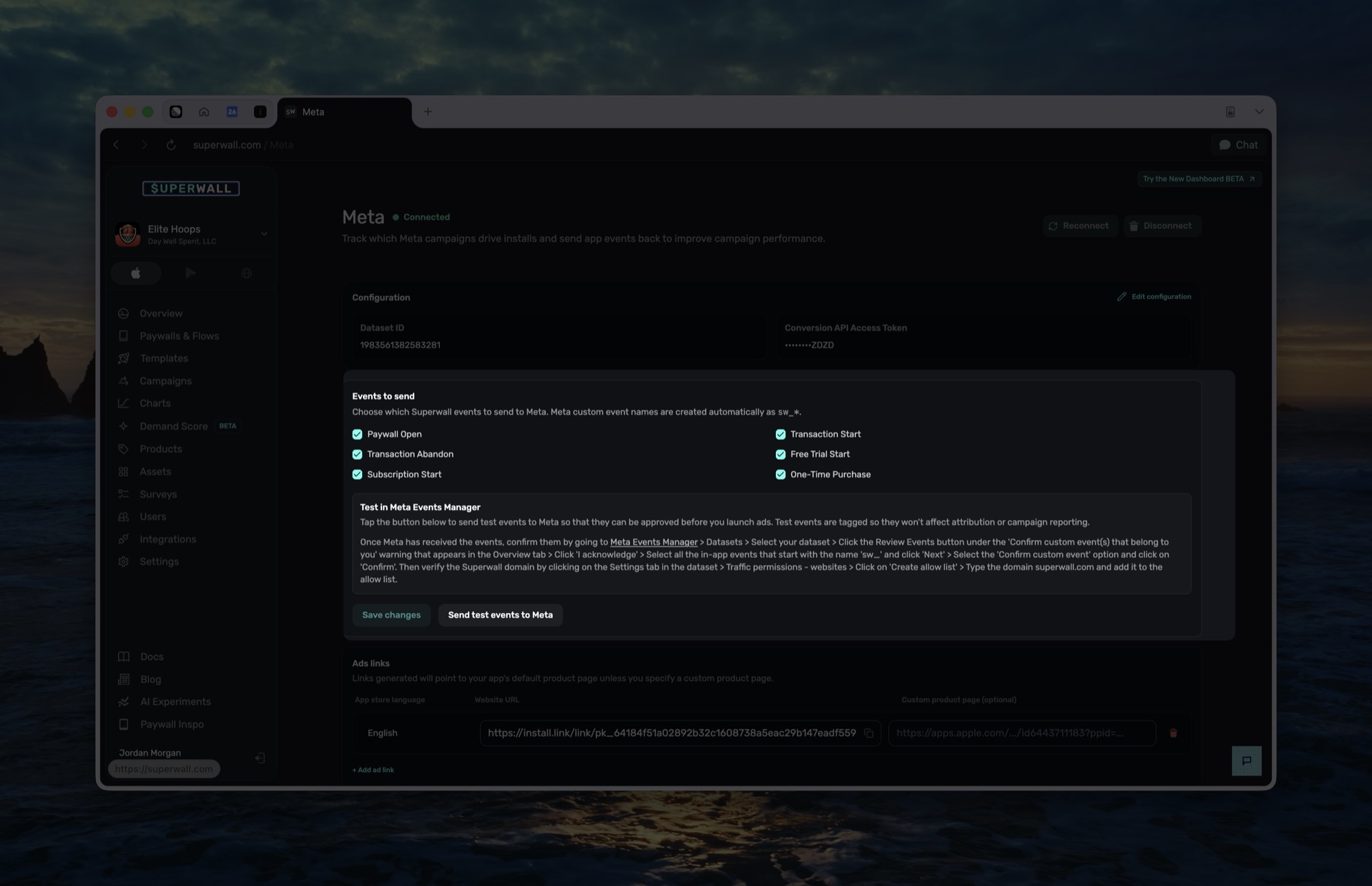Click the log out icon beside Jordan Morgan

click(x=260, y=758)
